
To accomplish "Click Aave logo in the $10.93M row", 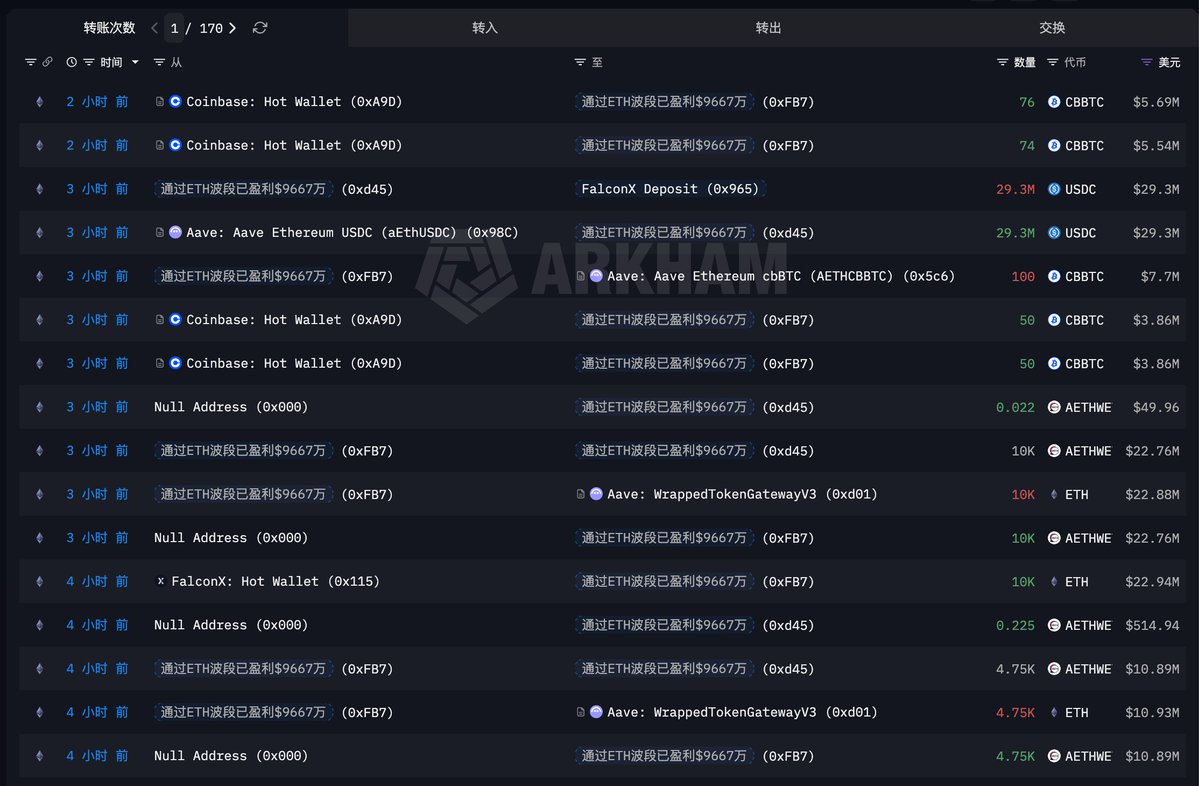I will point(596,712).
